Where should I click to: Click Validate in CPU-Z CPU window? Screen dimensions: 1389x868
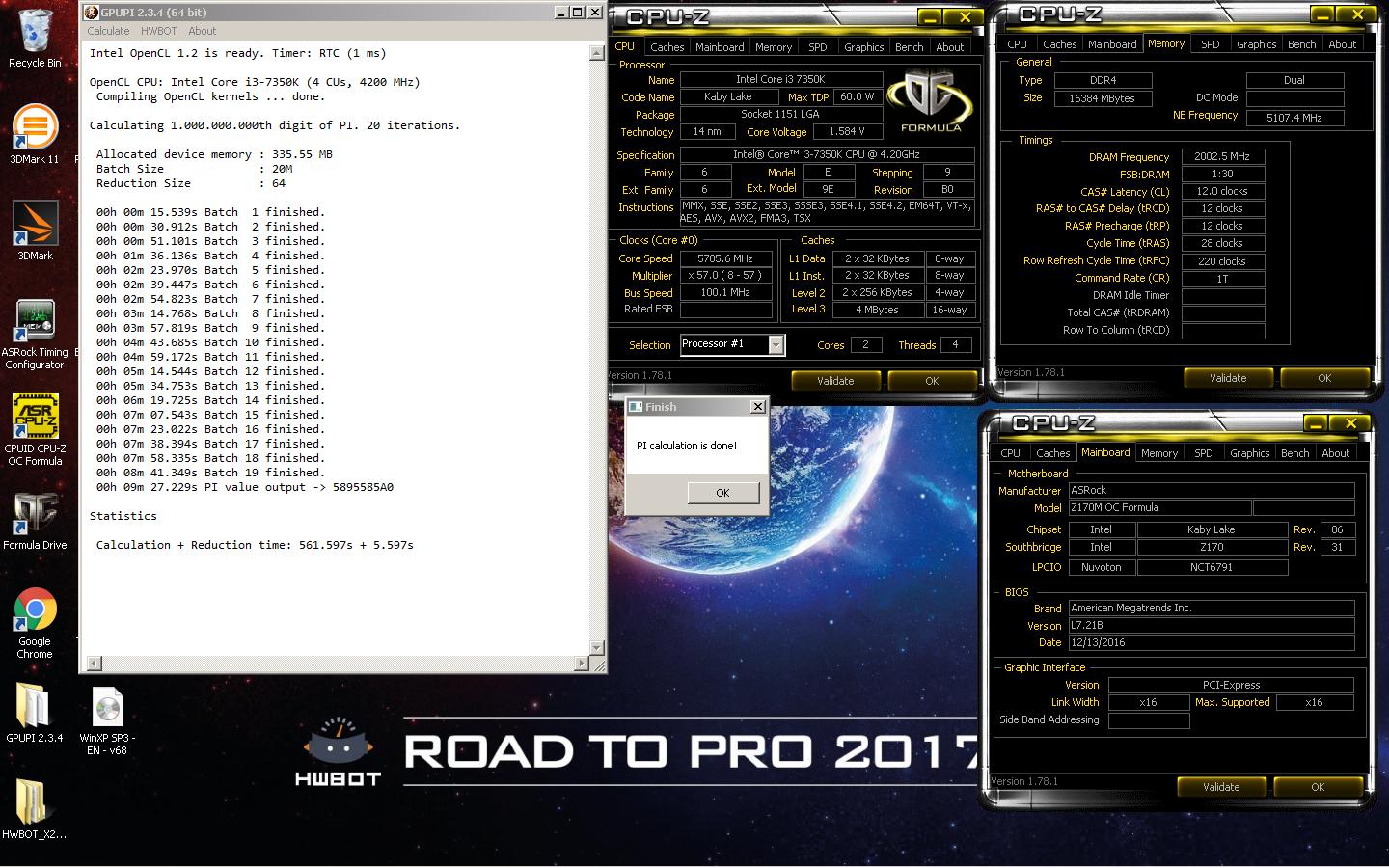[x=835, y=381]
